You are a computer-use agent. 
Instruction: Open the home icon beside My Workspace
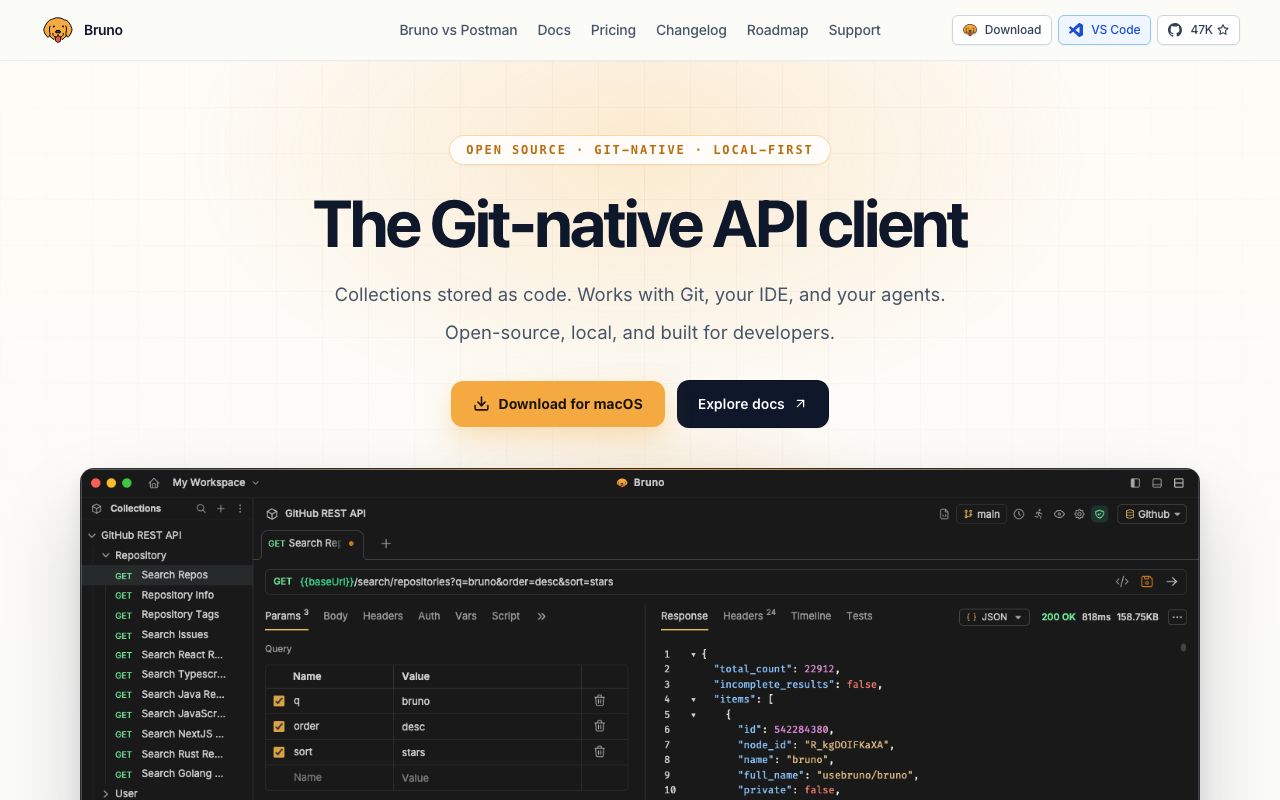tap(154, 483)
